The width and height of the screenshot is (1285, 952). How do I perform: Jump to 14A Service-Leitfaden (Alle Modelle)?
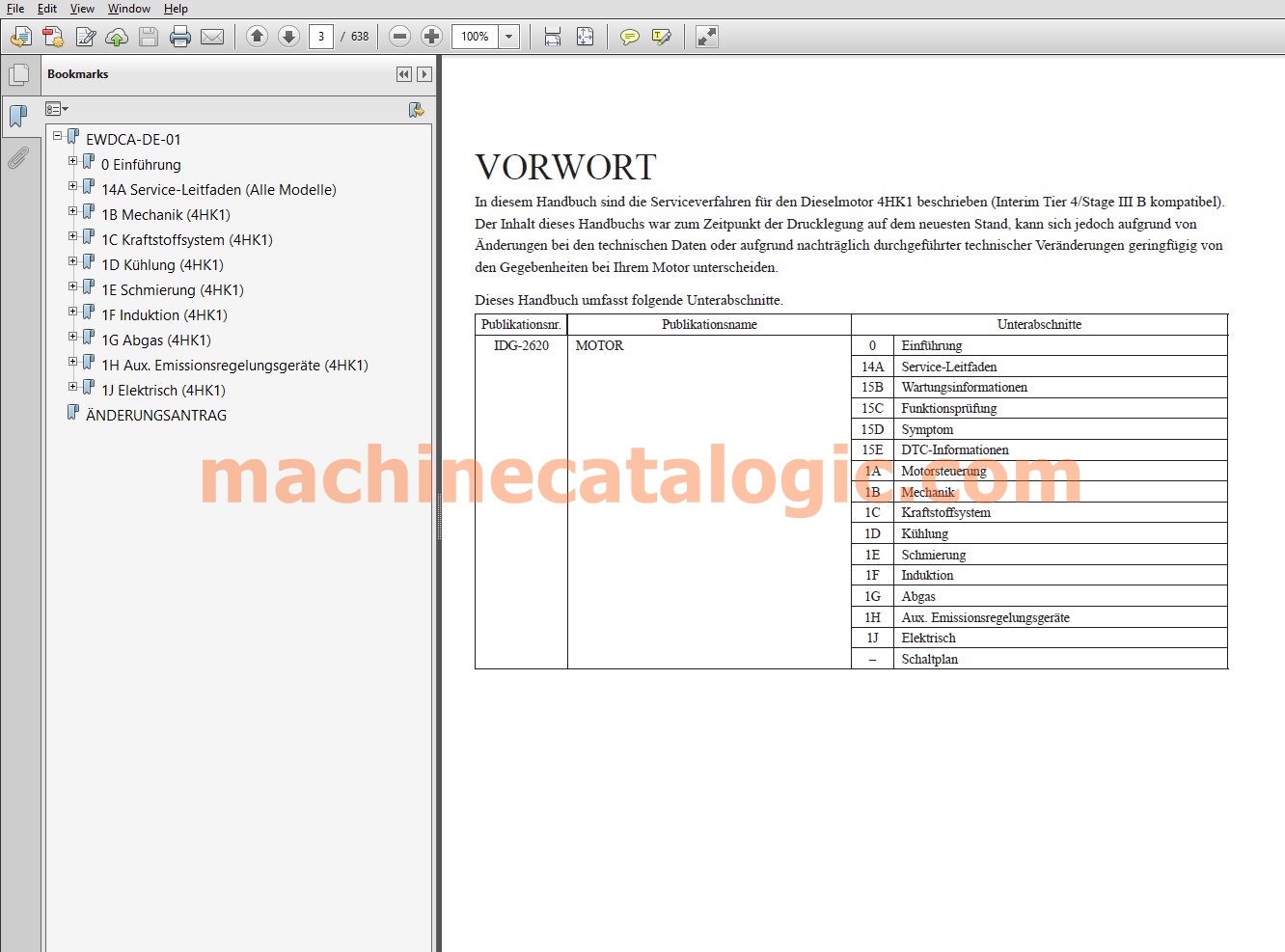tap(219, 190)
